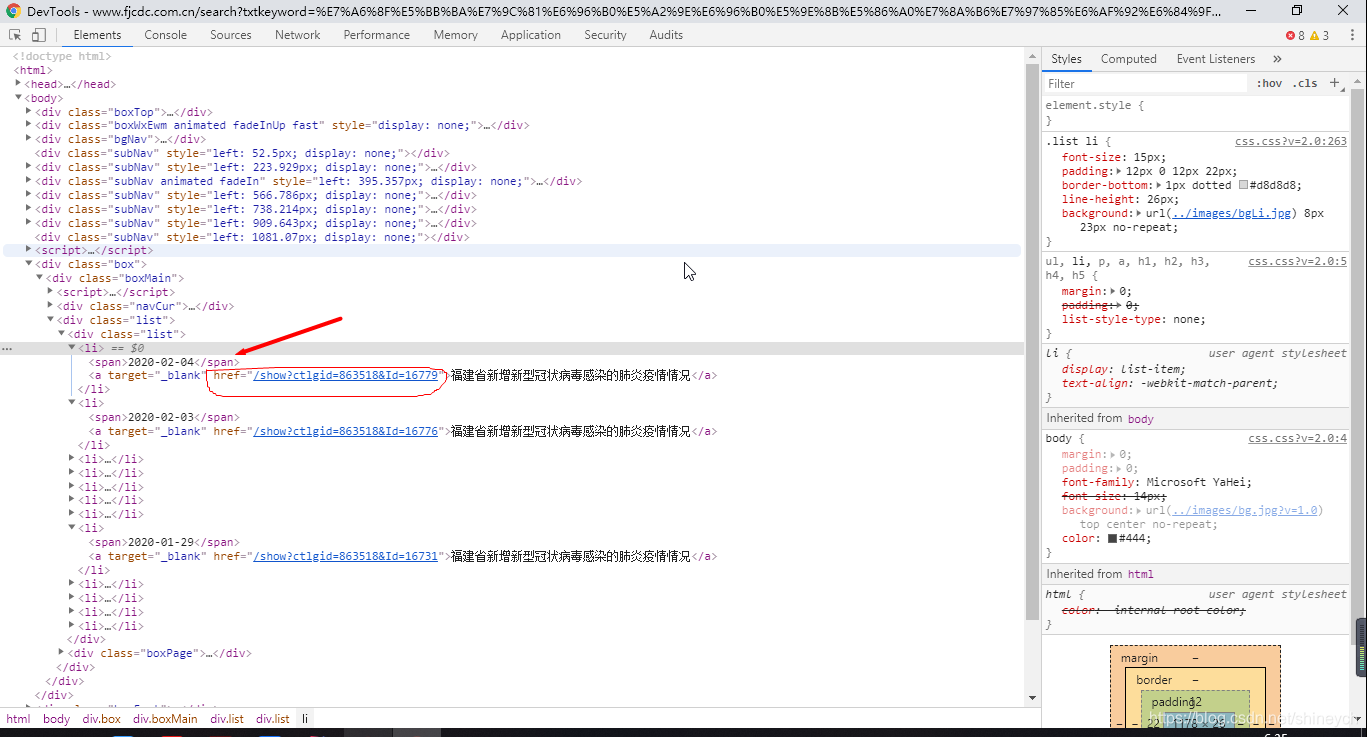Toggle the device toolbar icon
The image size is (1367, 737).
point(39,35)
